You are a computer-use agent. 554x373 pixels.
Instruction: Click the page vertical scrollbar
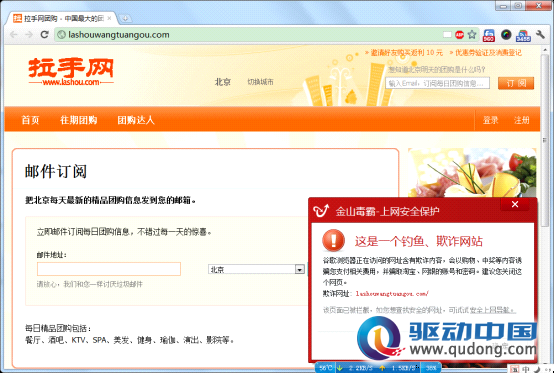coord(545,141)
